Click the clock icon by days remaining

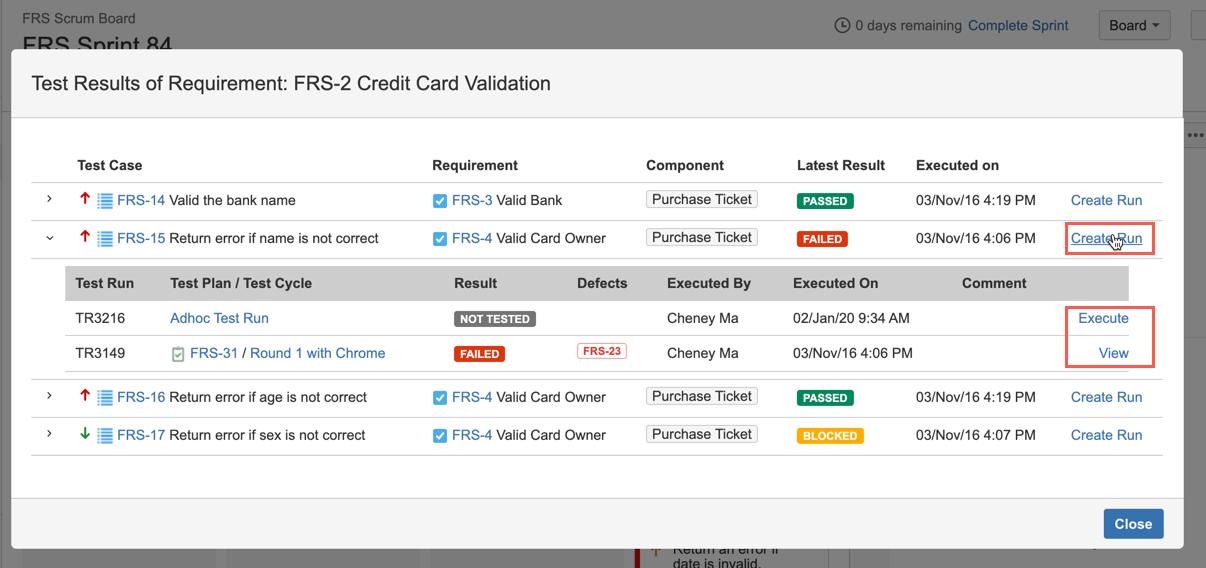click(842, 26)
